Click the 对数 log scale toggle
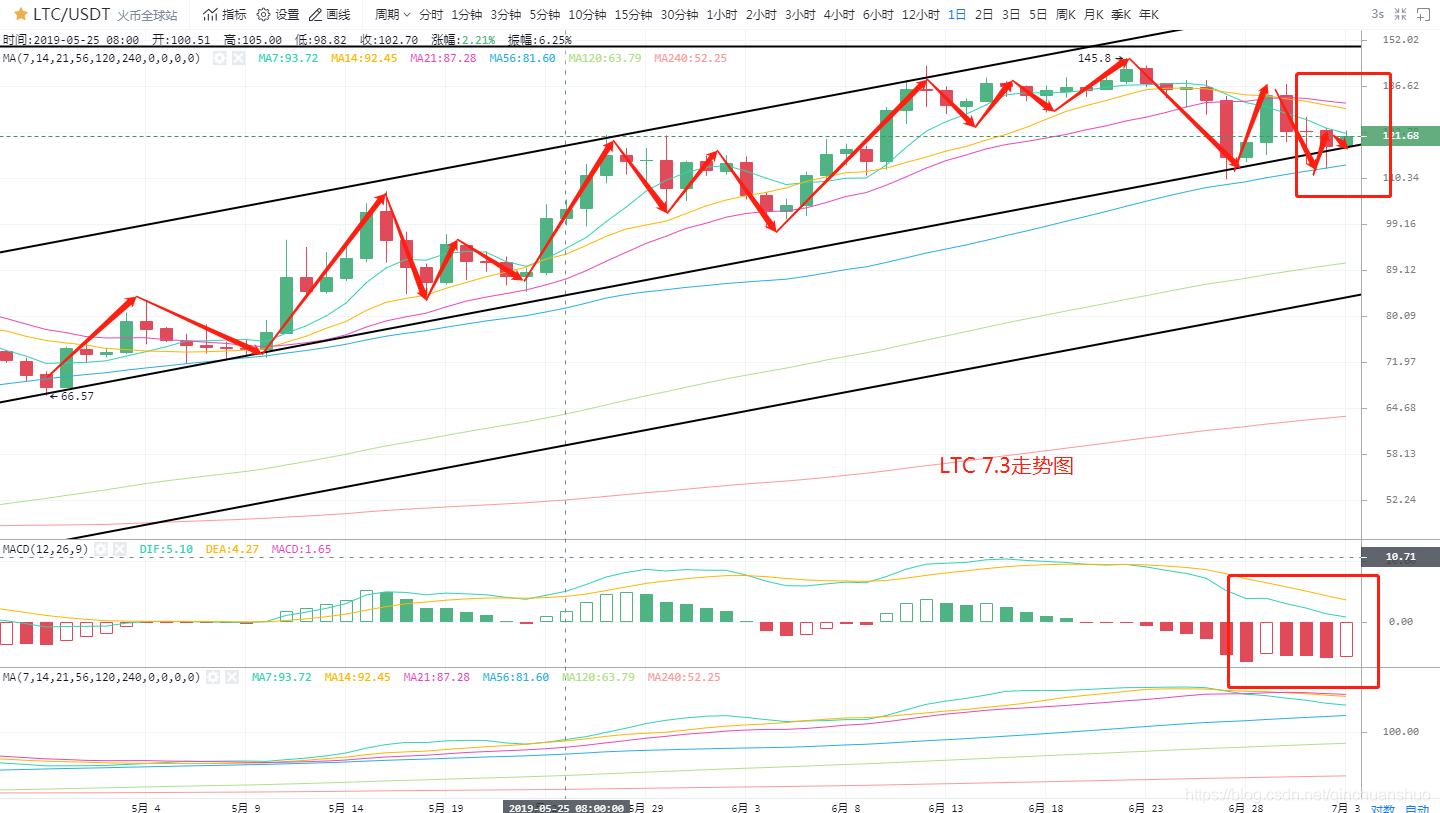 point(1382,808)
